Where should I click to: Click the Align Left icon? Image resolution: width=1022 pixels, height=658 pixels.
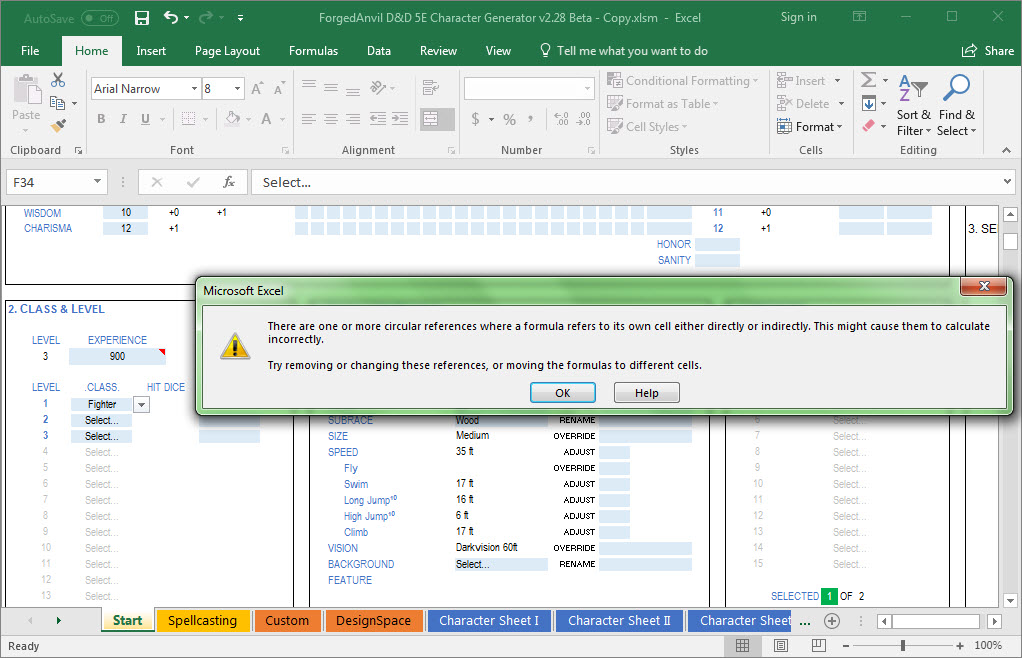[309, 119]
